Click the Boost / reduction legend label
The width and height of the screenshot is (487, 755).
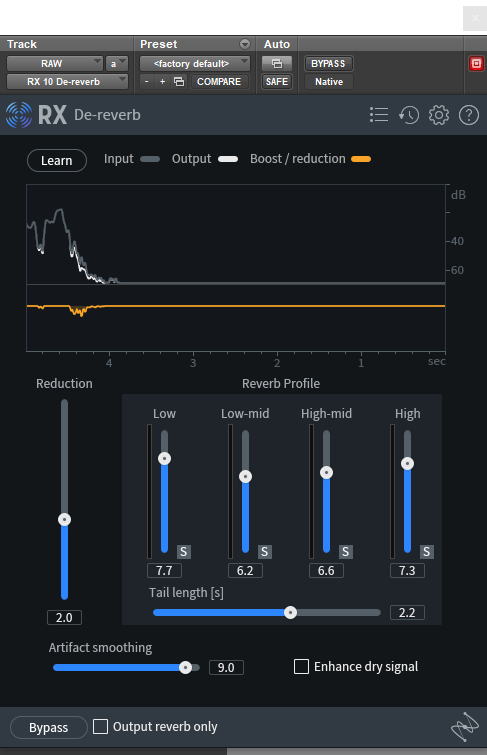point(298,159)
